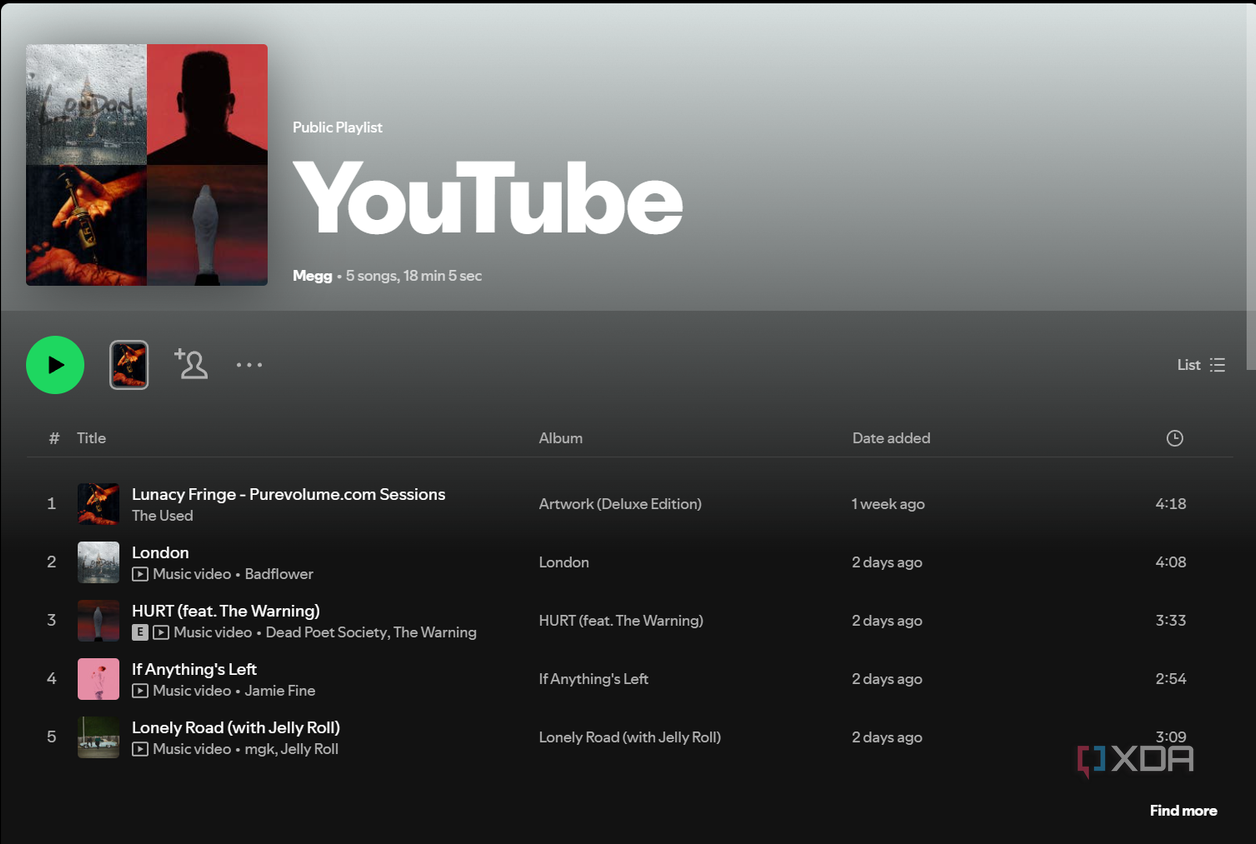Click the 1 week ago date cell

[x=888, y=504]
